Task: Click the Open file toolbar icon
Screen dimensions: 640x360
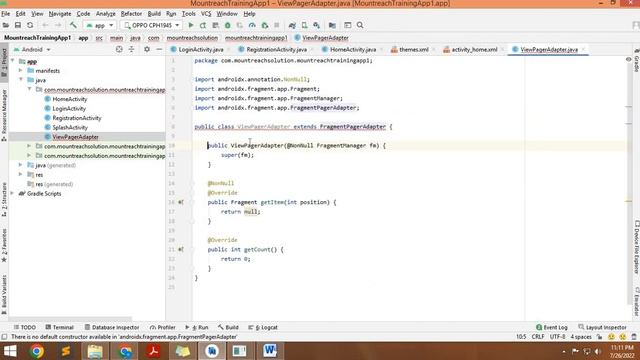Action: click(6, 25)
